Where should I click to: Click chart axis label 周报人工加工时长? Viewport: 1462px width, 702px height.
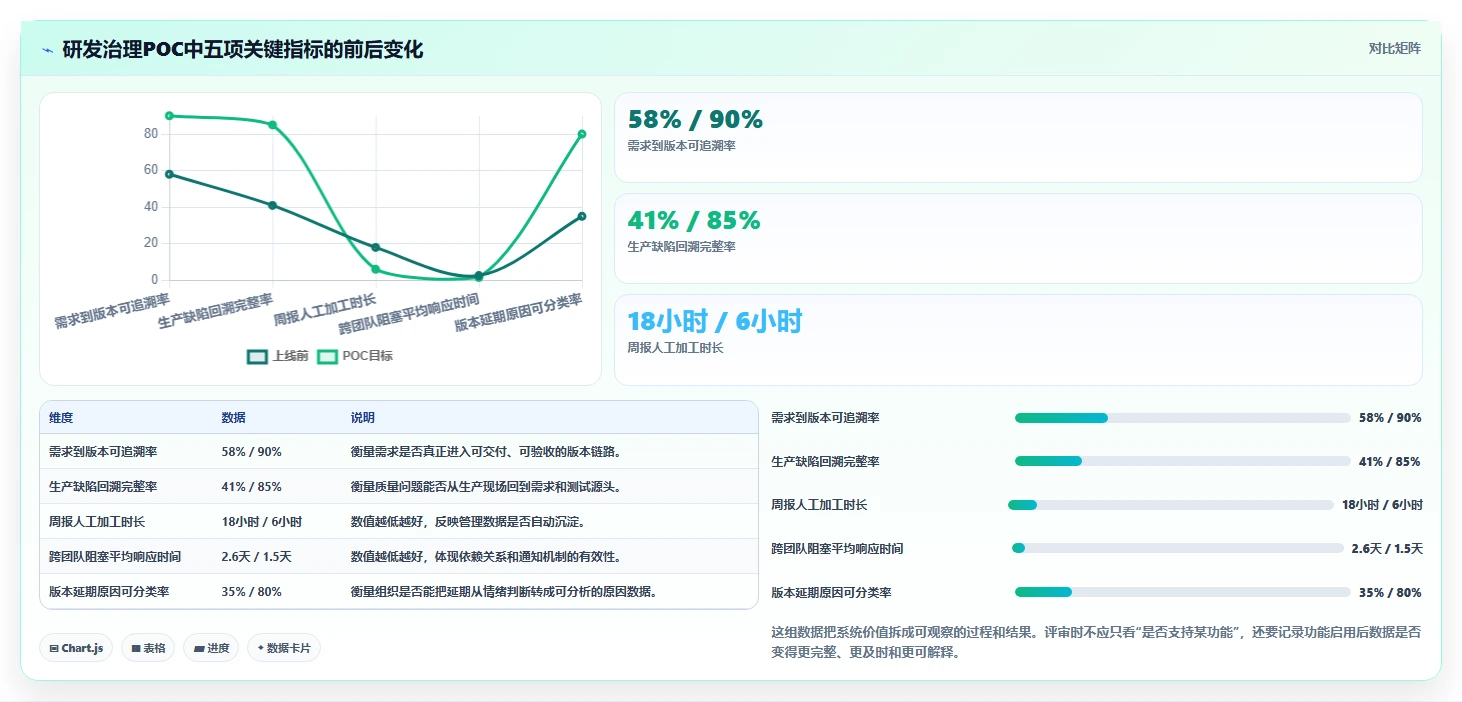[326, 311]
